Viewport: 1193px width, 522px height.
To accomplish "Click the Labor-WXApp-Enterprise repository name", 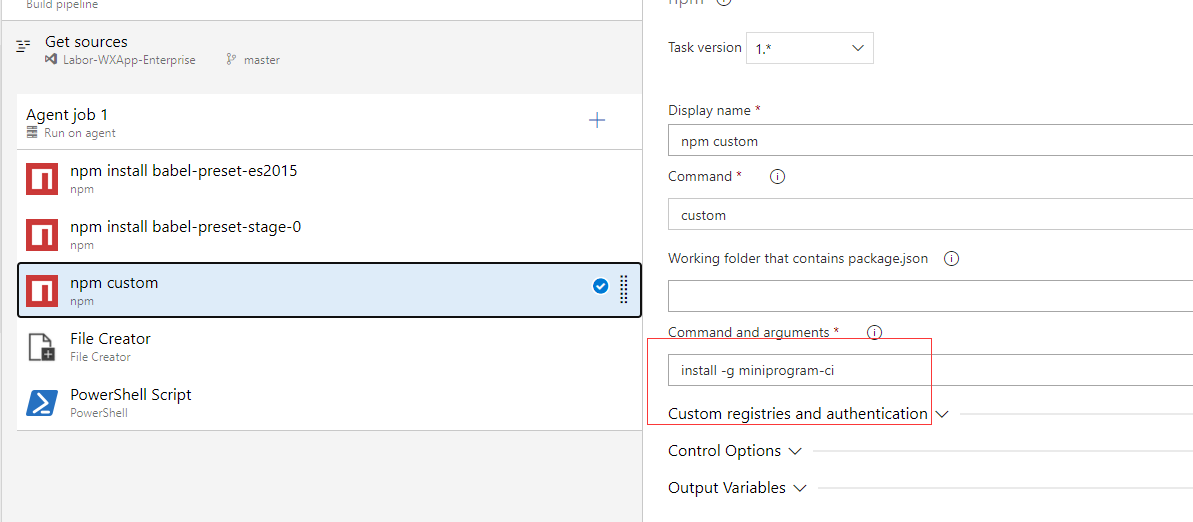I will [x=129, y=60].
